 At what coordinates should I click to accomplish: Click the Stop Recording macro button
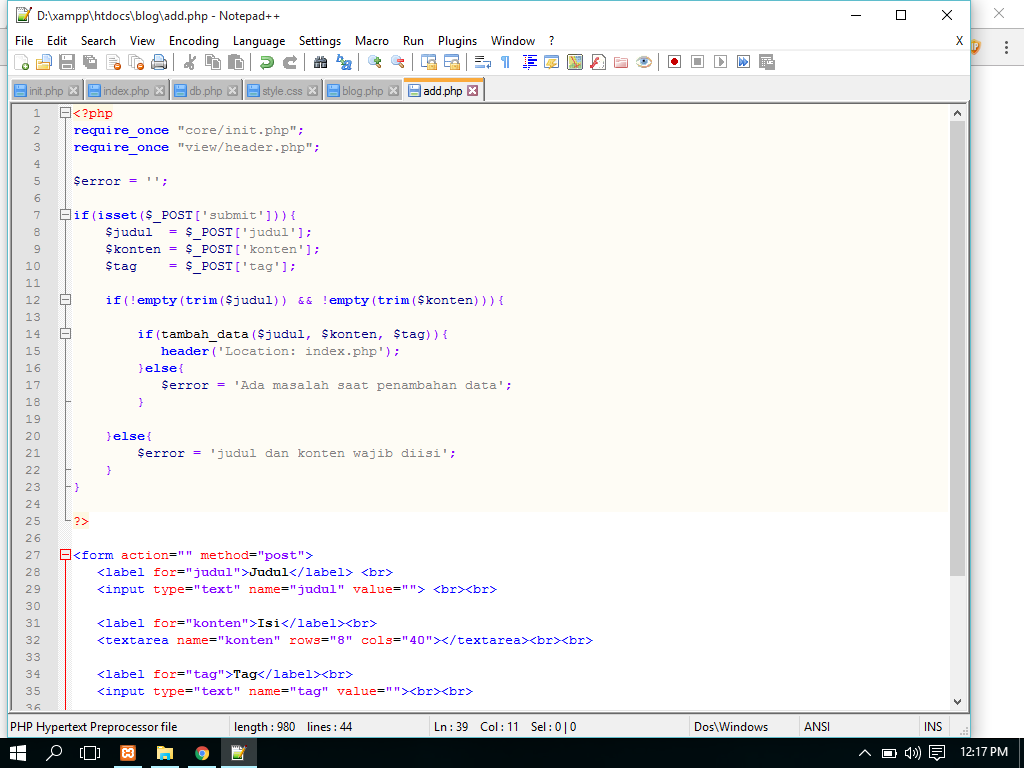(x=697, y=62)
